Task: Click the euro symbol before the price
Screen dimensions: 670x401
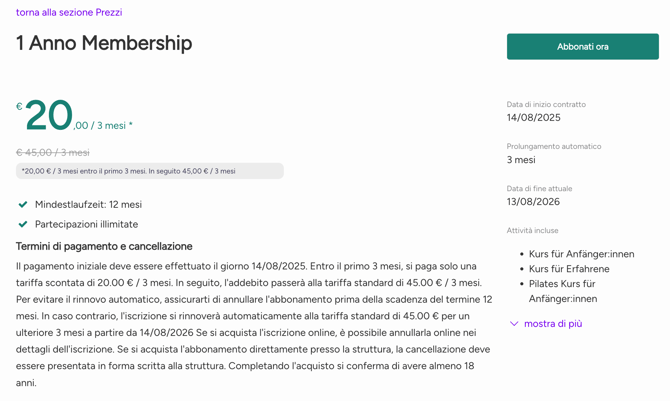Action: click(x=19, y=107)
